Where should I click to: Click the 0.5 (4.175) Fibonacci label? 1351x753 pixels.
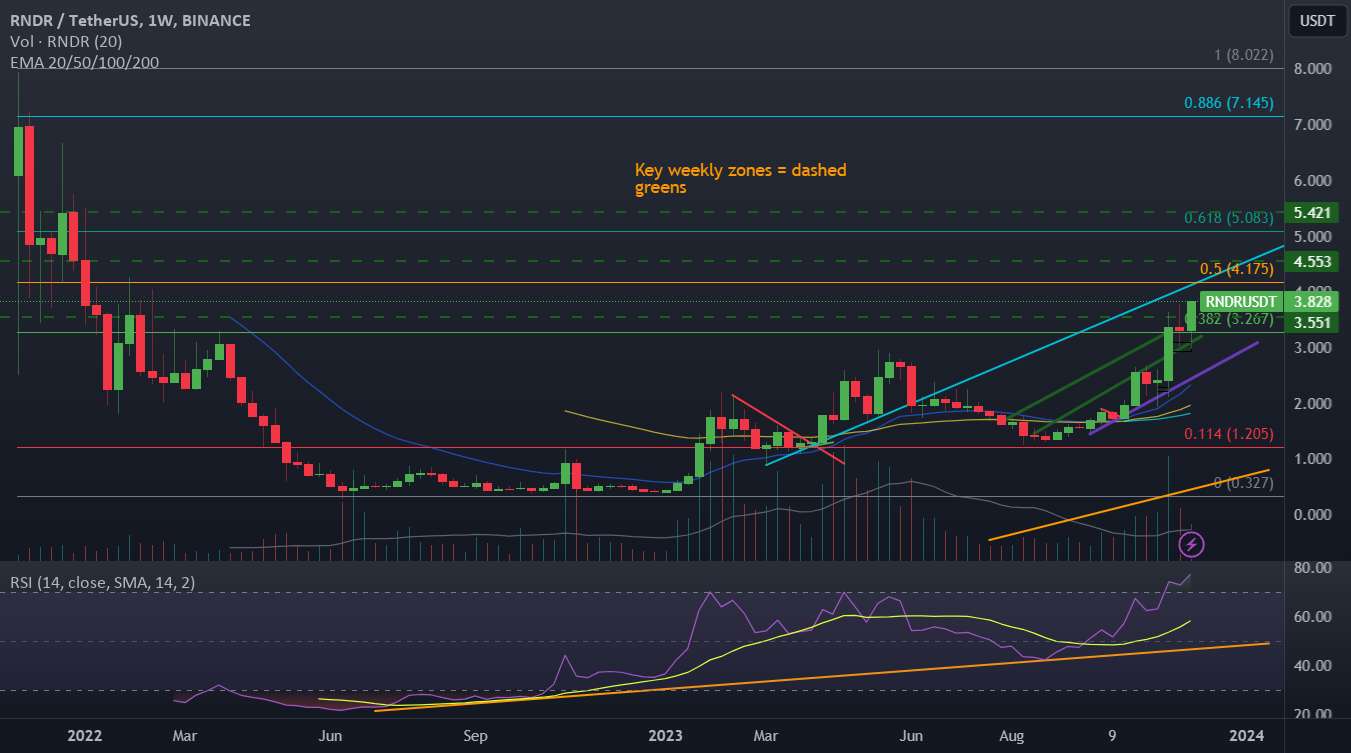pos(1236,269)
